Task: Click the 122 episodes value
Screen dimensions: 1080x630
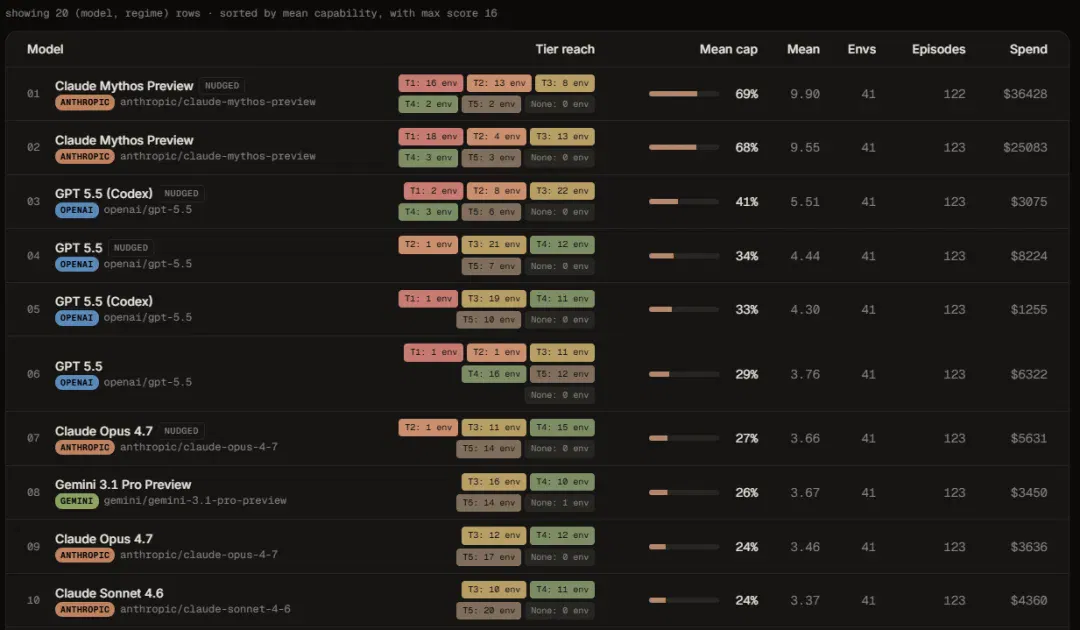Action: coord(954,94)
